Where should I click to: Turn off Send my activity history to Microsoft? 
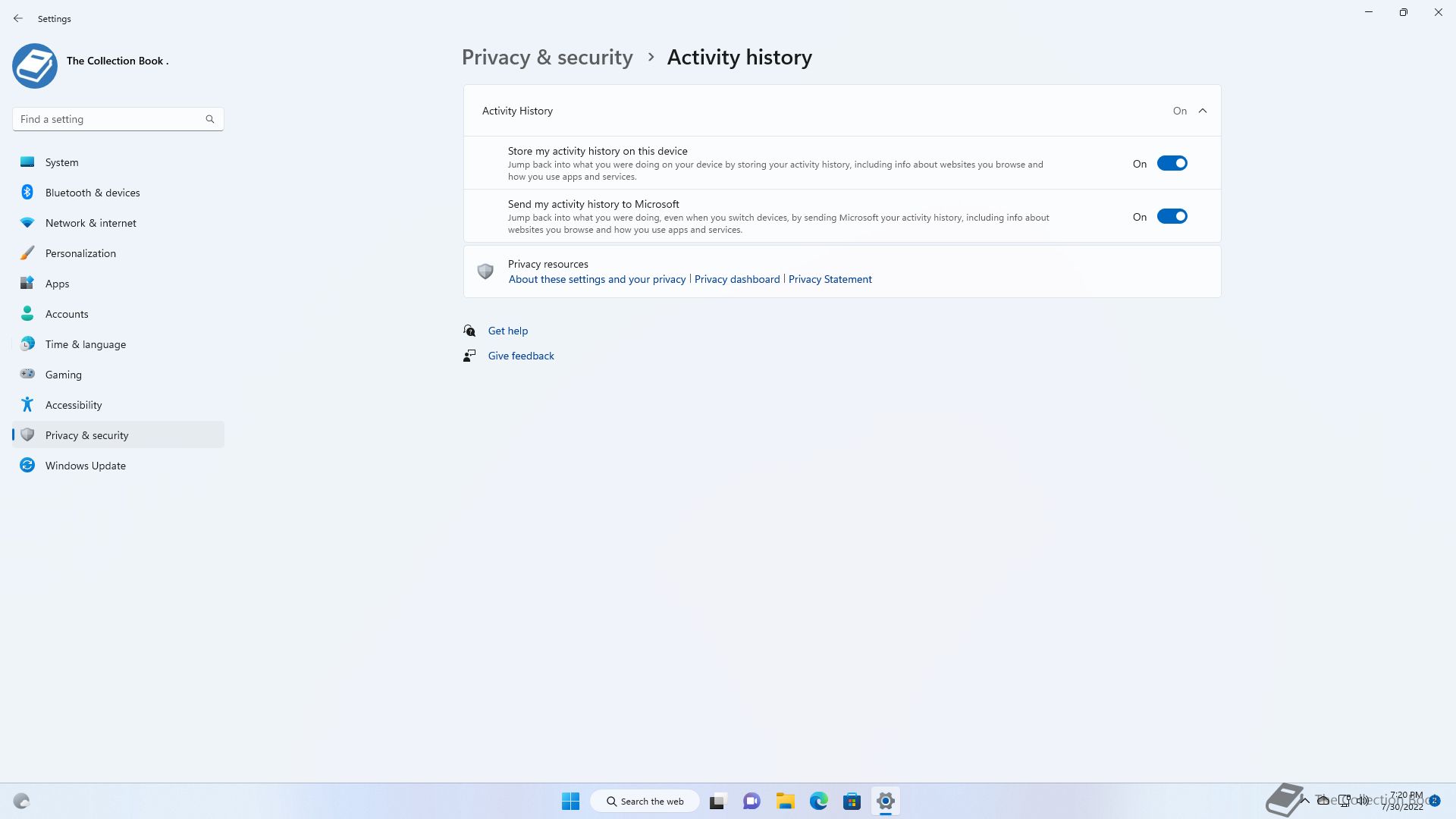coord(1172,217)
